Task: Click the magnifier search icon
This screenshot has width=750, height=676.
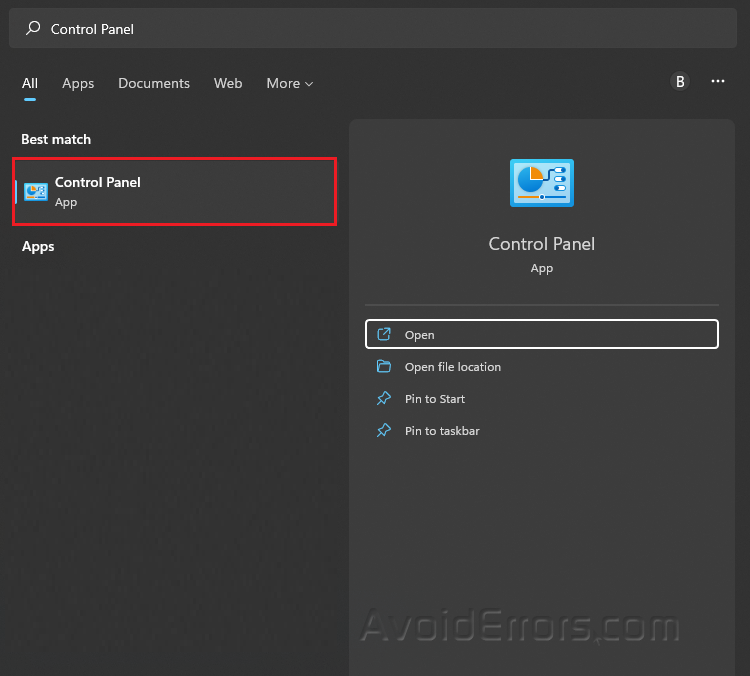Action: 33,29
